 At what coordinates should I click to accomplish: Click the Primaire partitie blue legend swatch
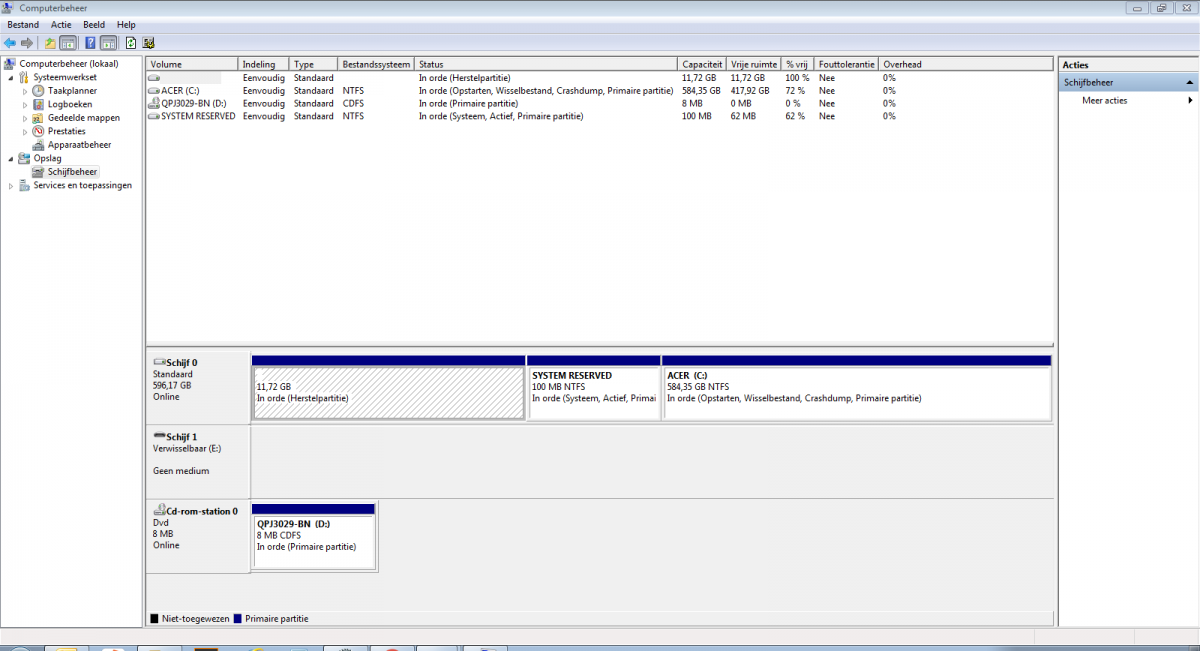[x=238, y=619]
